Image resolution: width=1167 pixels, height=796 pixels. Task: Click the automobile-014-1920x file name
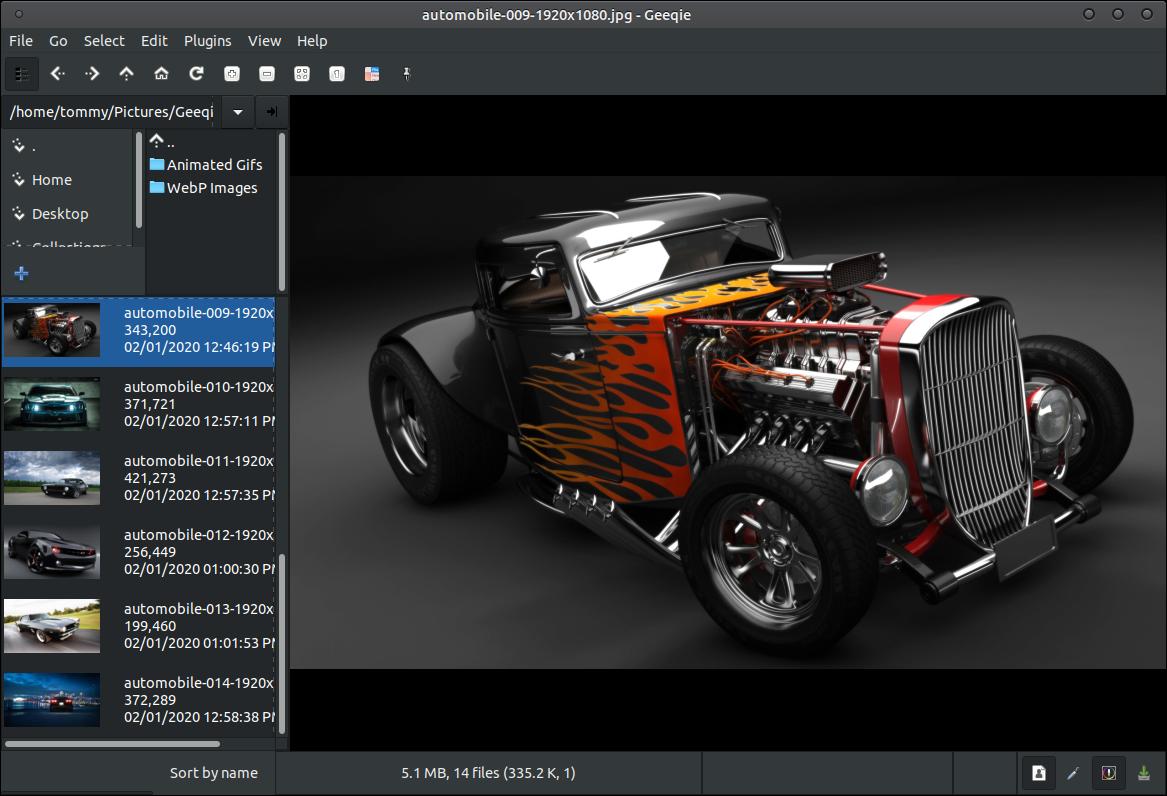(199, 683)
